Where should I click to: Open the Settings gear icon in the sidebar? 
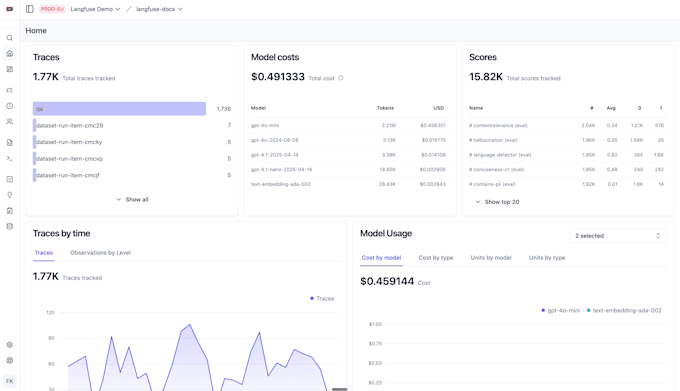pyautogui.click(x=10, y=345)
